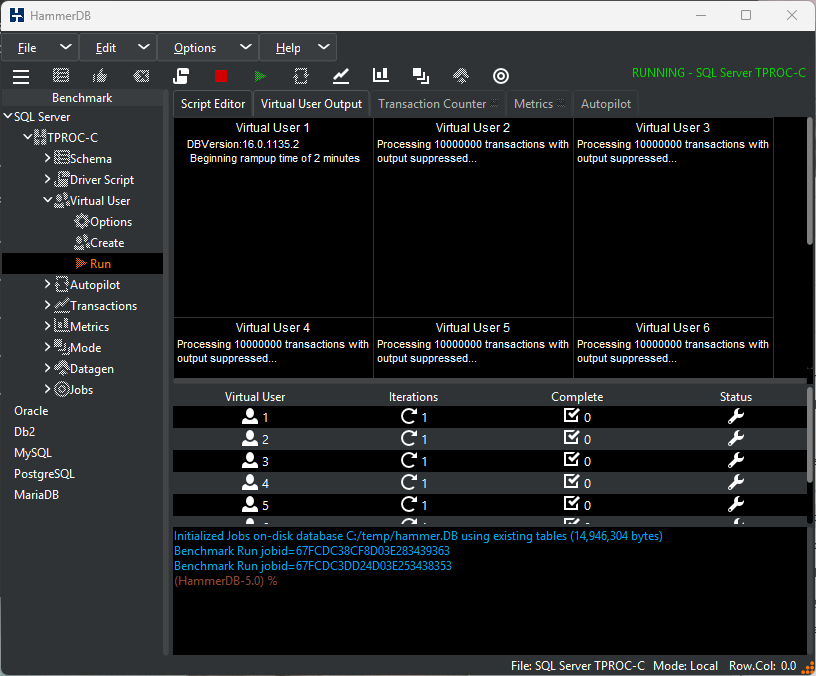The image size is (816, 676).
Task: Click the virtual user output pane scrollbar
Action: point(810,182)
